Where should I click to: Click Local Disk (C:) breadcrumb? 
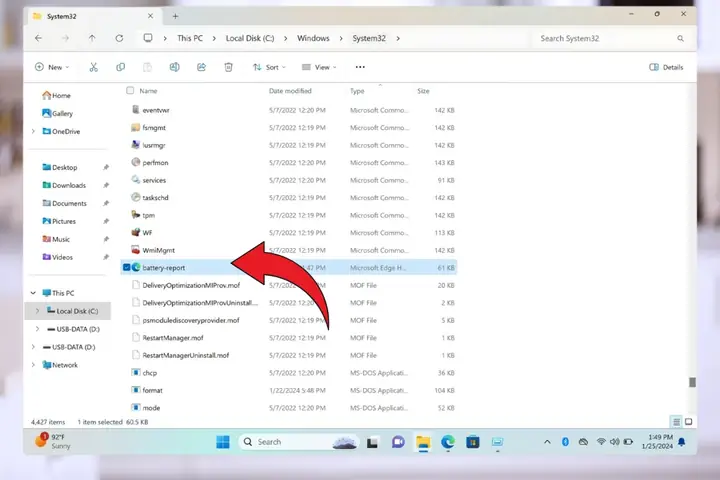coord(250,39)
